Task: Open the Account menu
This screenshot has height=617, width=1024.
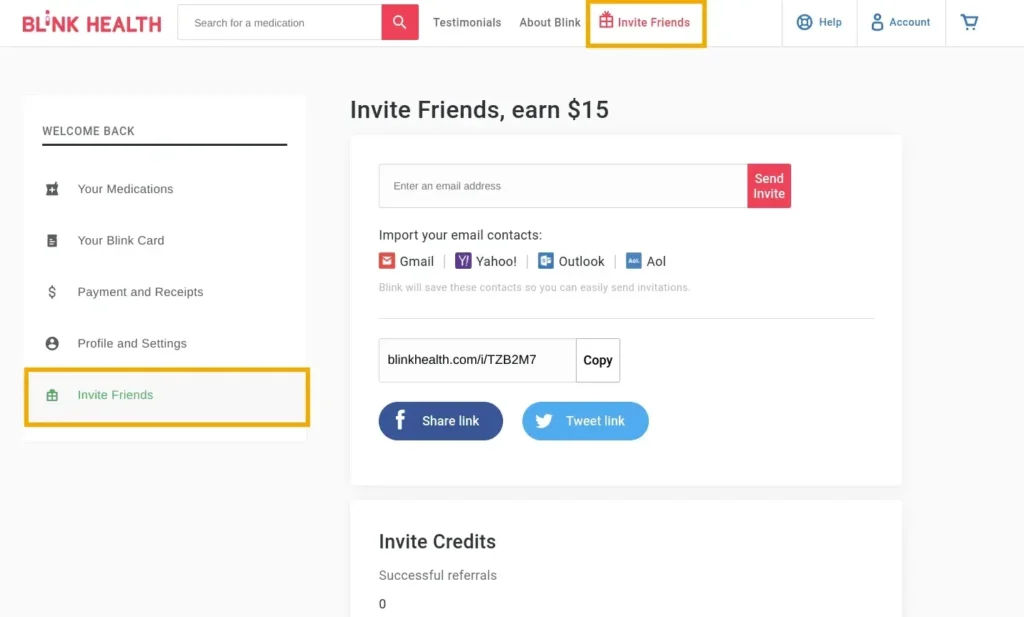Action: (900, 22)
